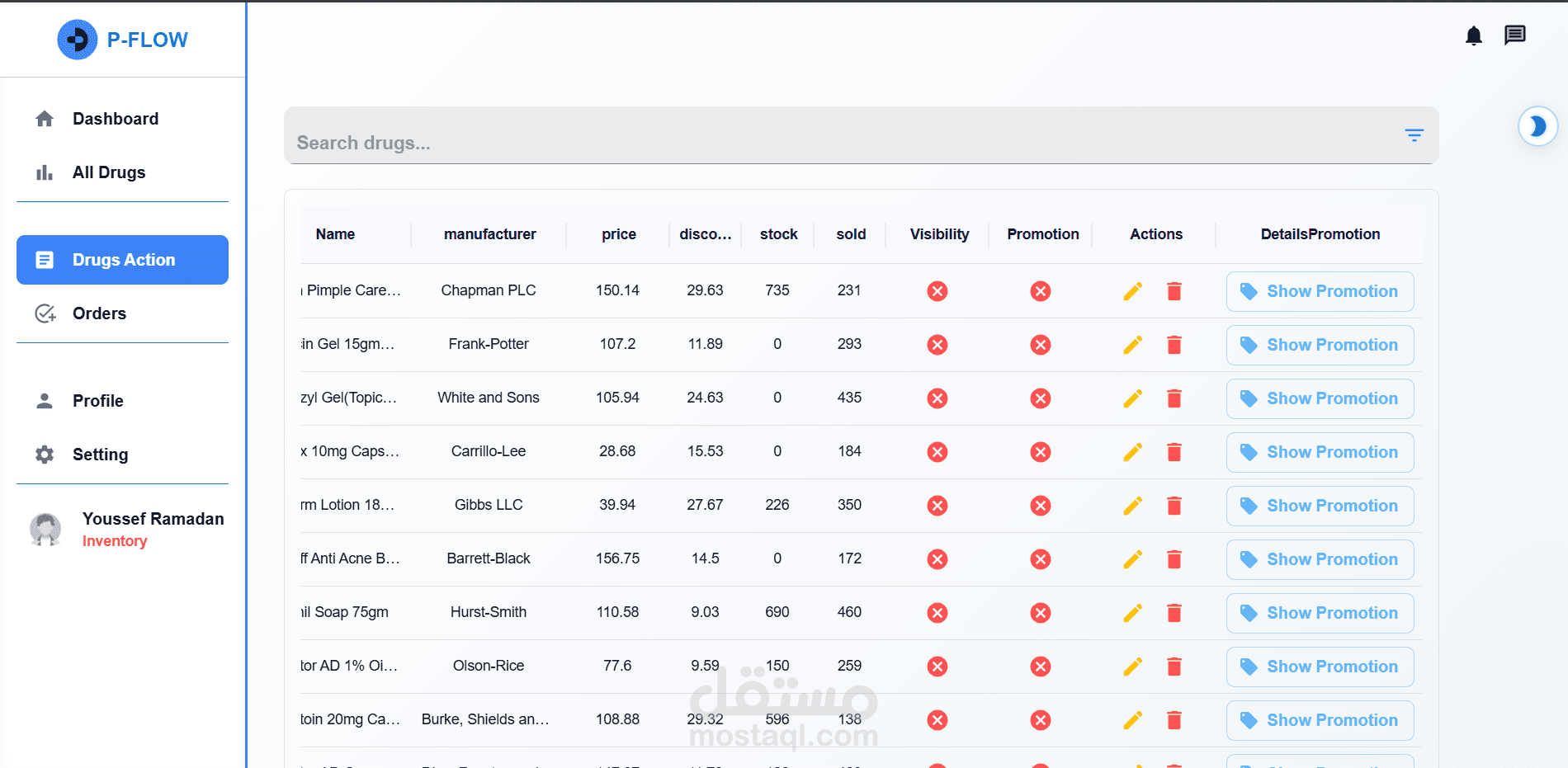
Task: Toggle promotion status for Carrillo-Lee row
Action: 1041,452
